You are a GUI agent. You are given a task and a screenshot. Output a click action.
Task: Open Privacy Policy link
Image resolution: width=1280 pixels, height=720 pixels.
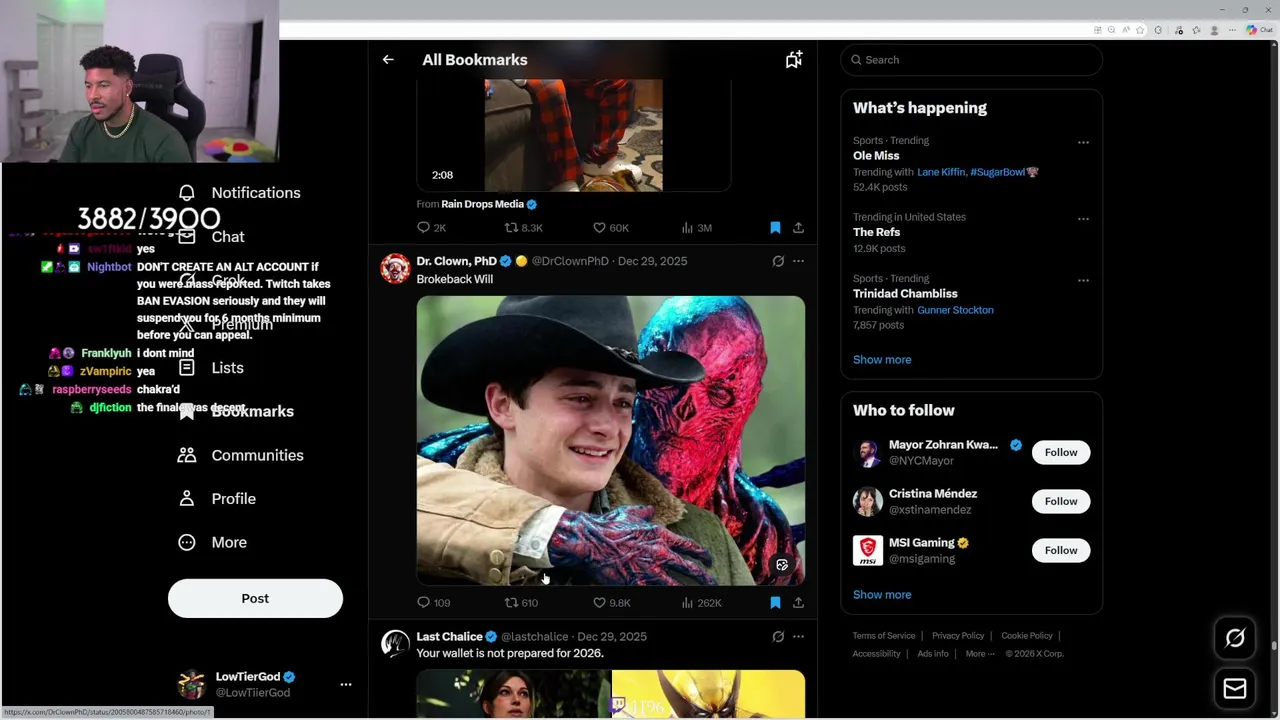(x=958, y=636)
